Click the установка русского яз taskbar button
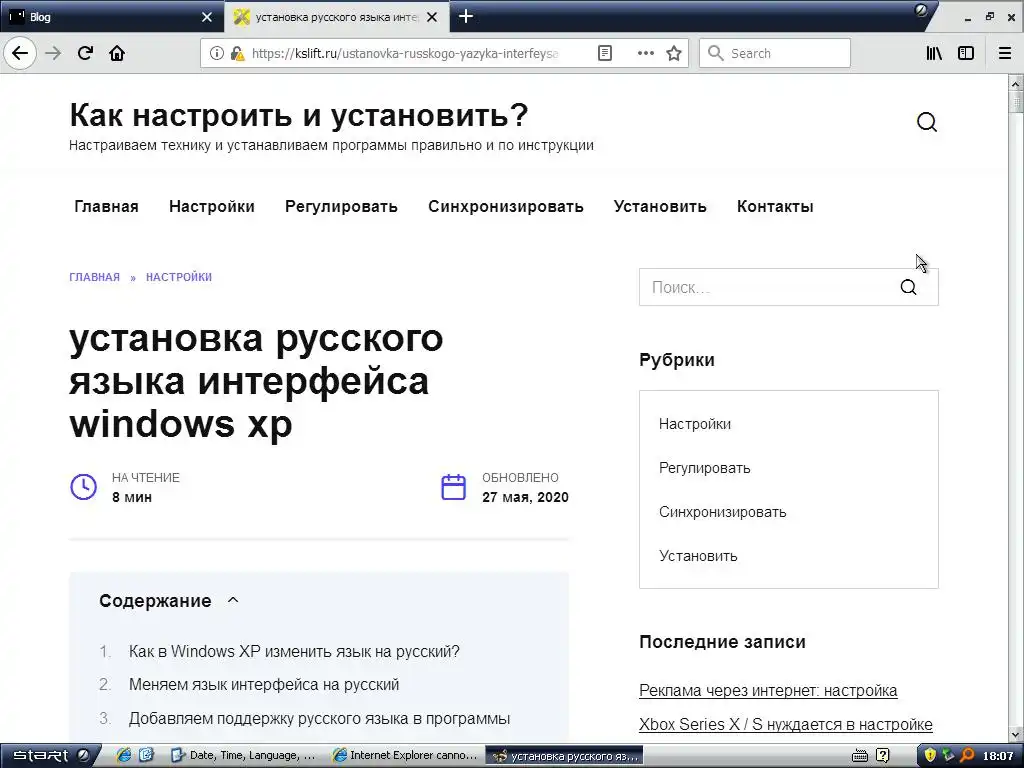Viewport: 1024px width, 768px height. click(565, 756)
